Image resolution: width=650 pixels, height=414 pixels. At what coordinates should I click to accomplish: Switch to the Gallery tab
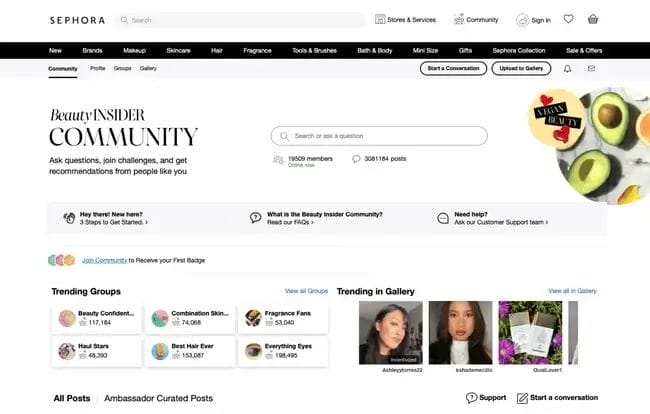click(148, 68)
